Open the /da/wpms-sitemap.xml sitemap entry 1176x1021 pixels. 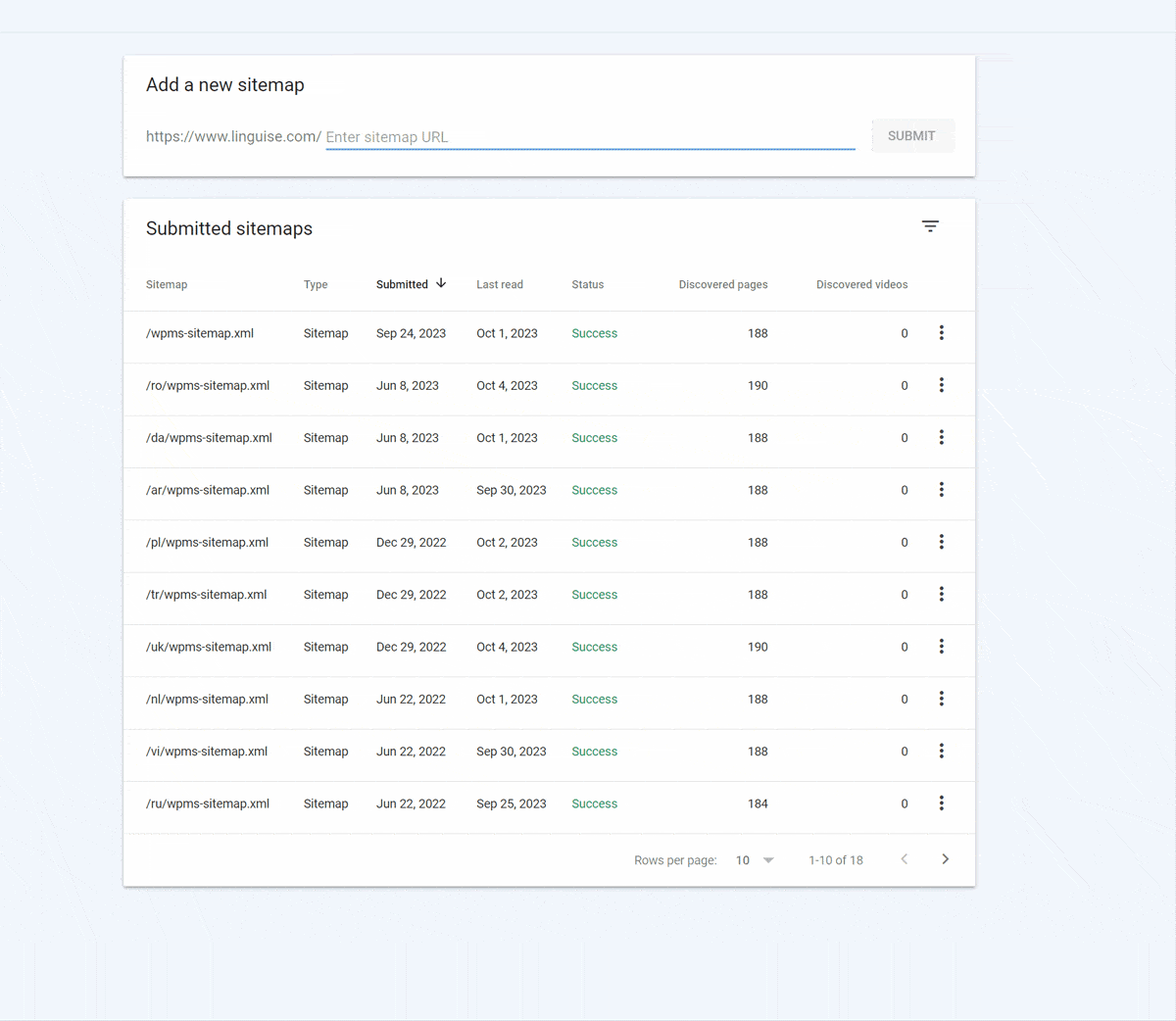click(209, 438)
